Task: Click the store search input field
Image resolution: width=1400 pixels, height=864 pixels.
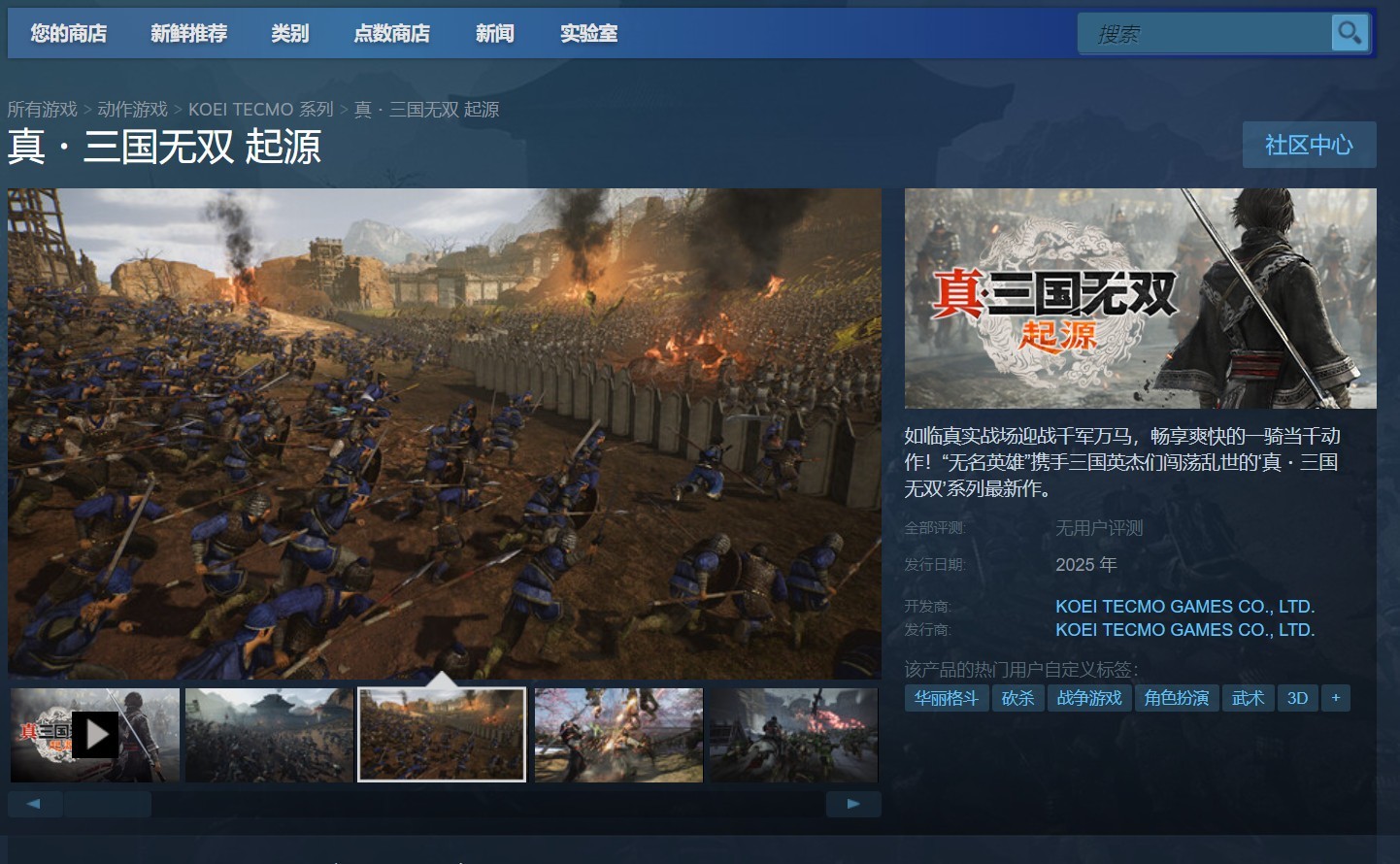Action: click(x=1204, y=34)
